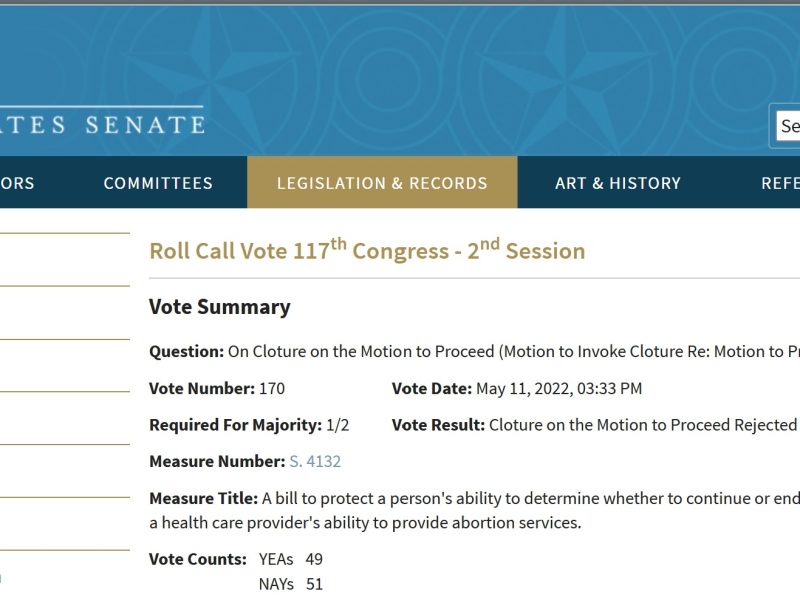Click the Question cloture motion text
The image size is (800, 600).
512,352
